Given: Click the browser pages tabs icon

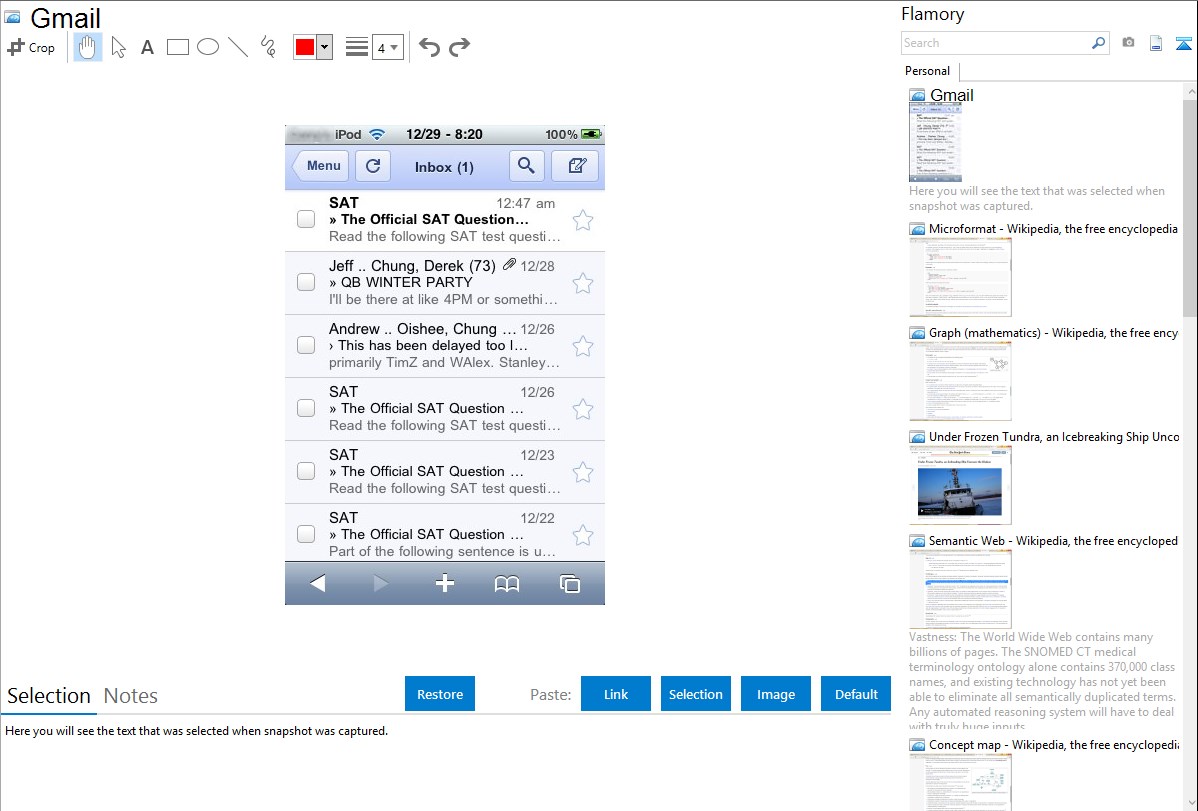Looking at the screenshot, I should point(570,584).
